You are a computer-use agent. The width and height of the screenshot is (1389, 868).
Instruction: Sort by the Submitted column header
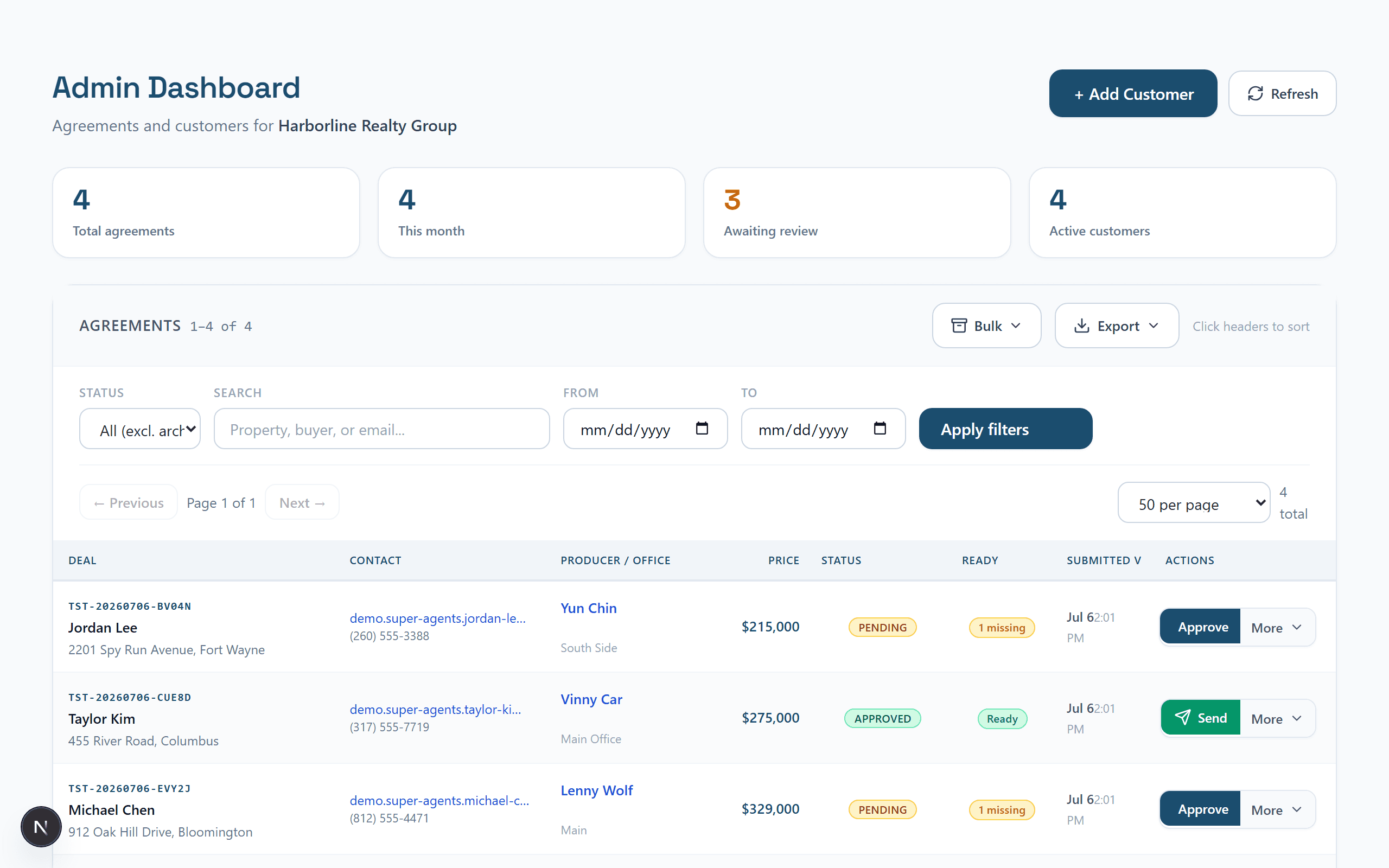coord(1103,560)
